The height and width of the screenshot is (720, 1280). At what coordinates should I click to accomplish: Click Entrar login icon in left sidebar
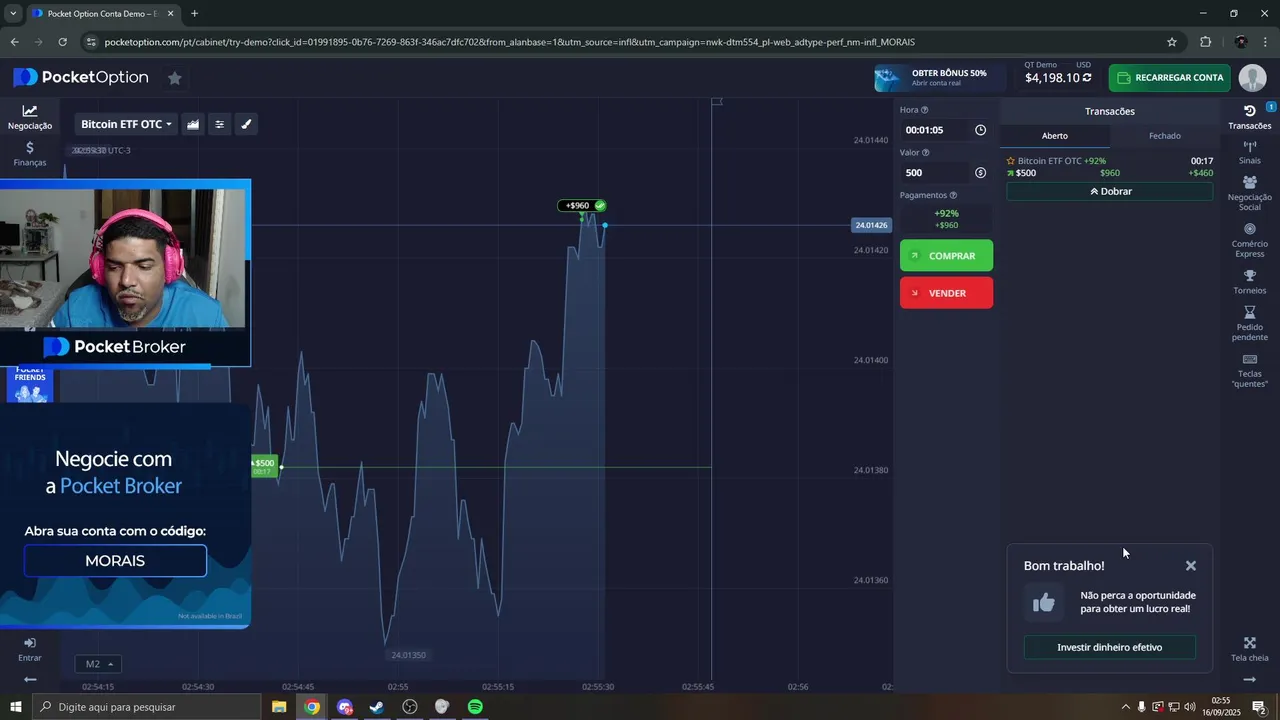[x=30, y=649]
